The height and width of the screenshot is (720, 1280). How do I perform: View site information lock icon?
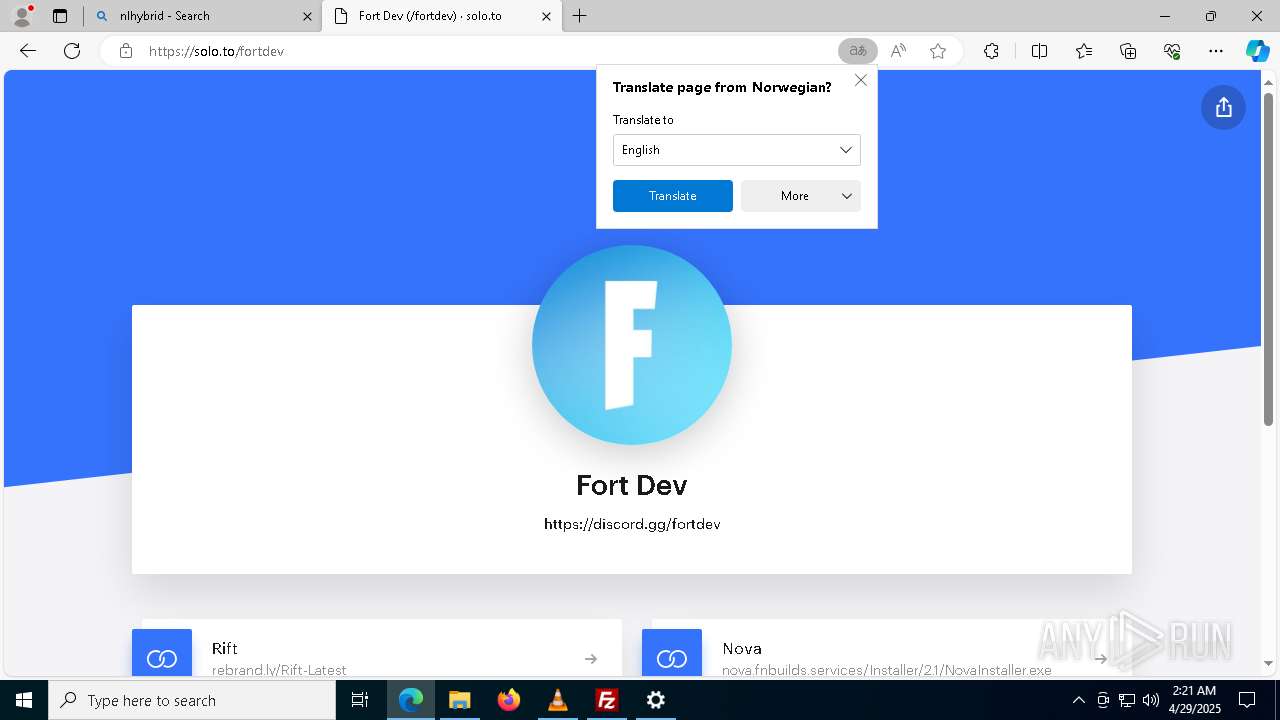point(126,51)
